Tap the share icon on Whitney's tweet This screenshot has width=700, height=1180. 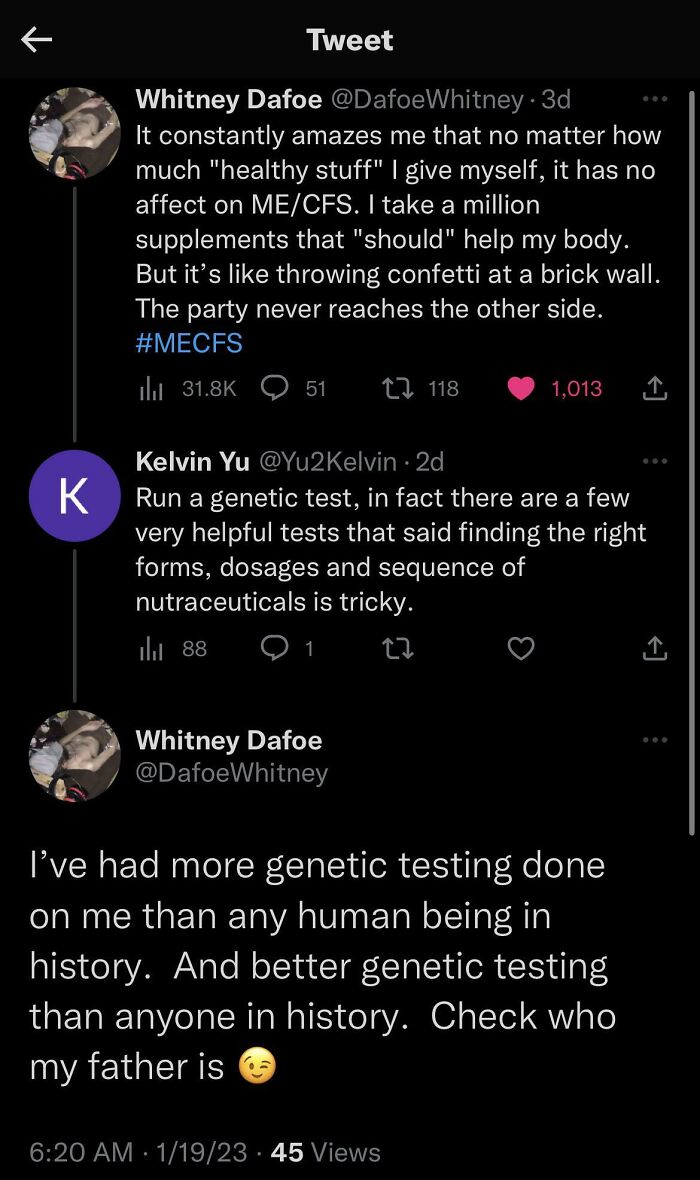tap(655, 388)
